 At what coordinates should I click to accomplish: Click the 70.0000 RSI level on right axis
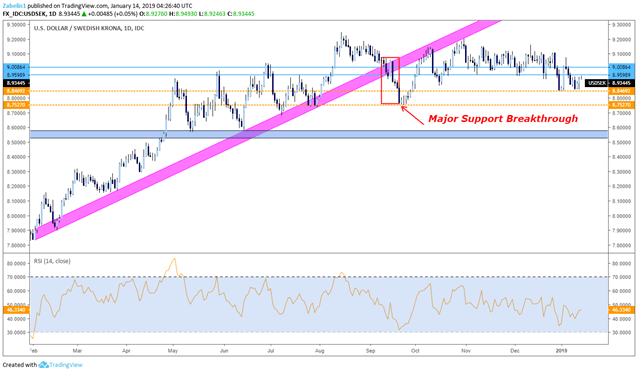[622, 277]
